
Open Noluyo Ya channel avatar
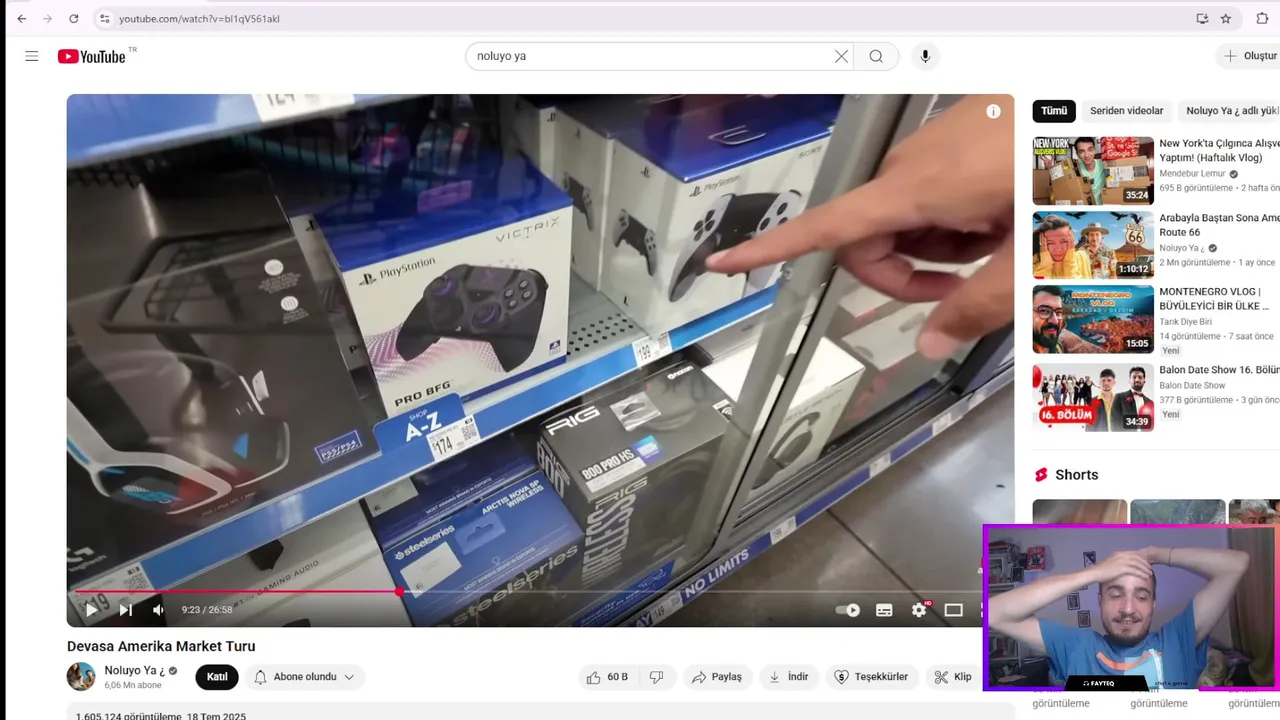point(81,677)
